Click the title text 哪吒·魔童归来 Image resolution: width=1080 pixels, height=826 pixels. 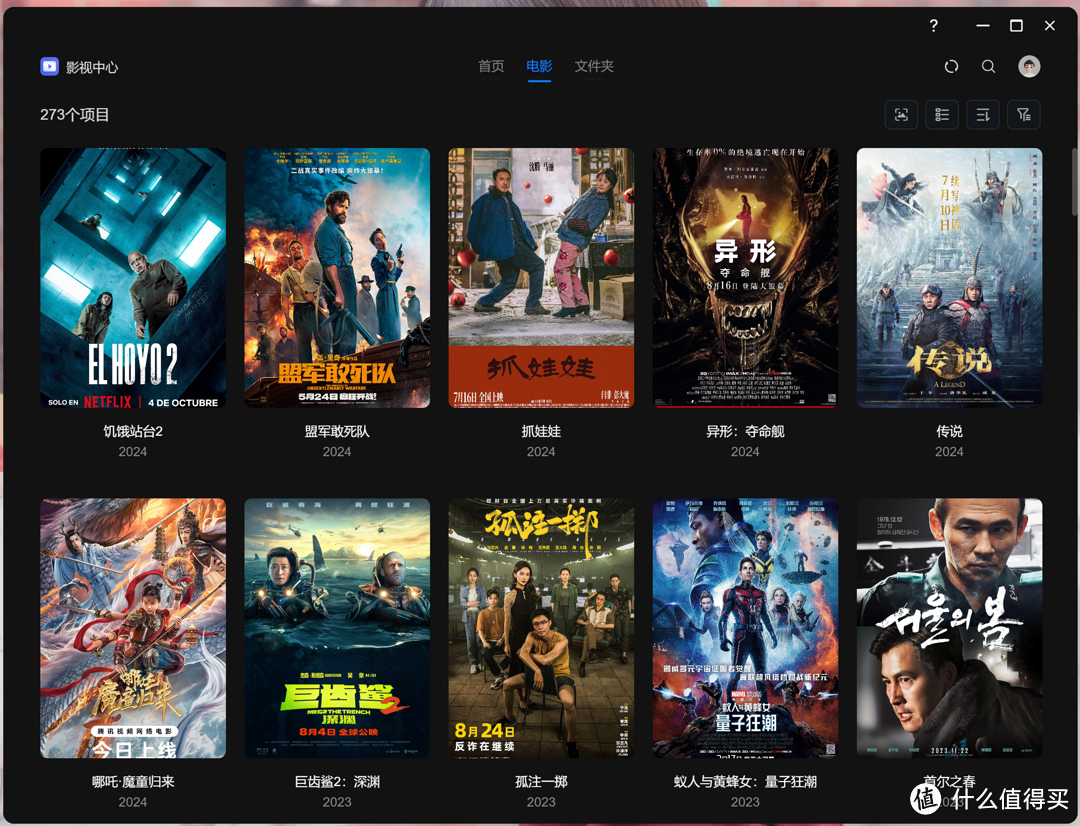coord(133,782)
